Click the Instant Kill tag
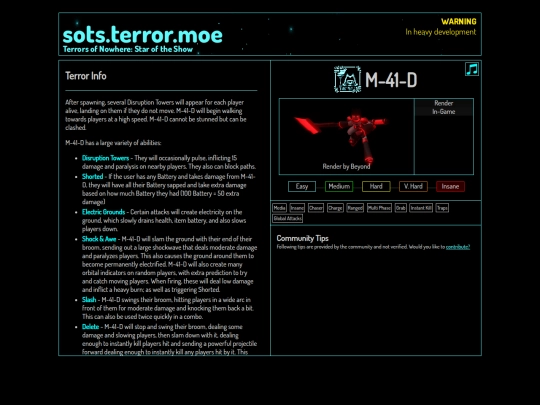540x405 pixels. tap(421, 208)
